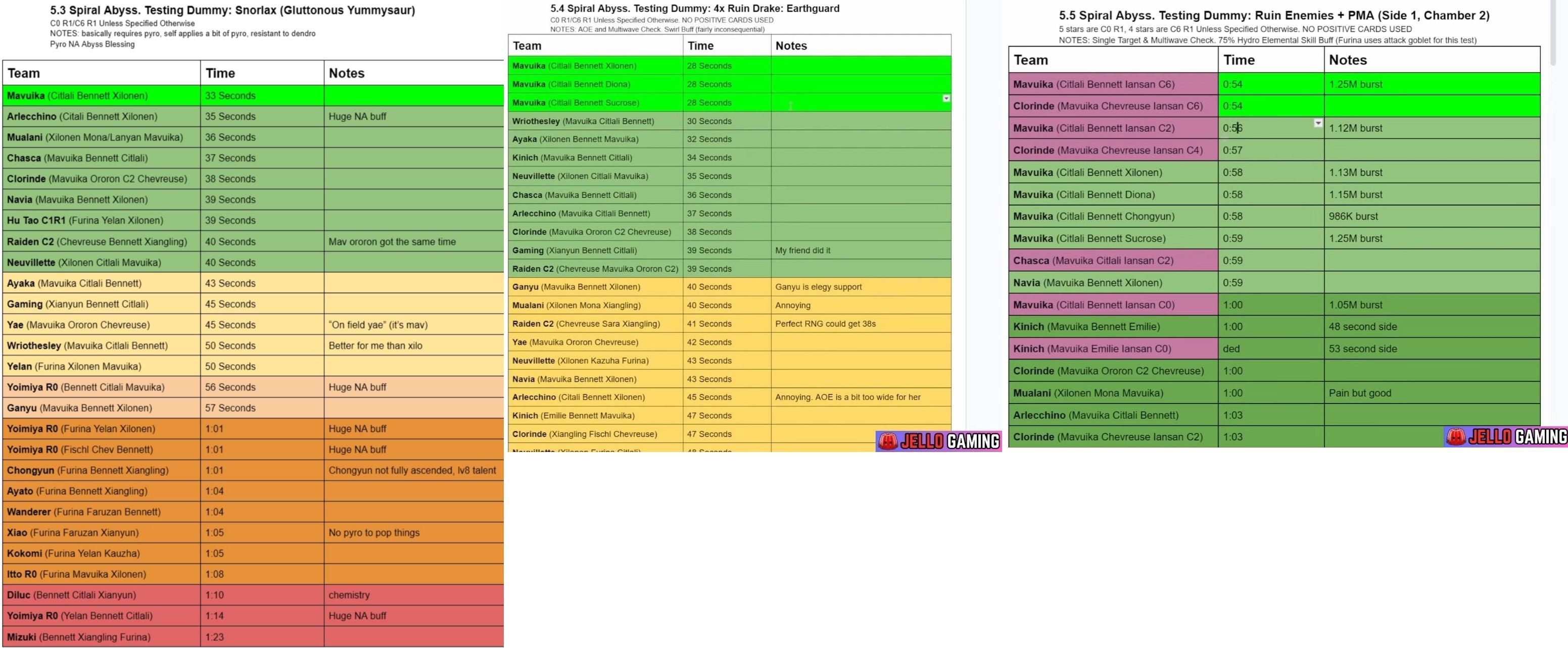Select the note 'Better for me than xilo'
This screenshot has width=1568, height=648.
pyautogui.click(x=375, y=345)
